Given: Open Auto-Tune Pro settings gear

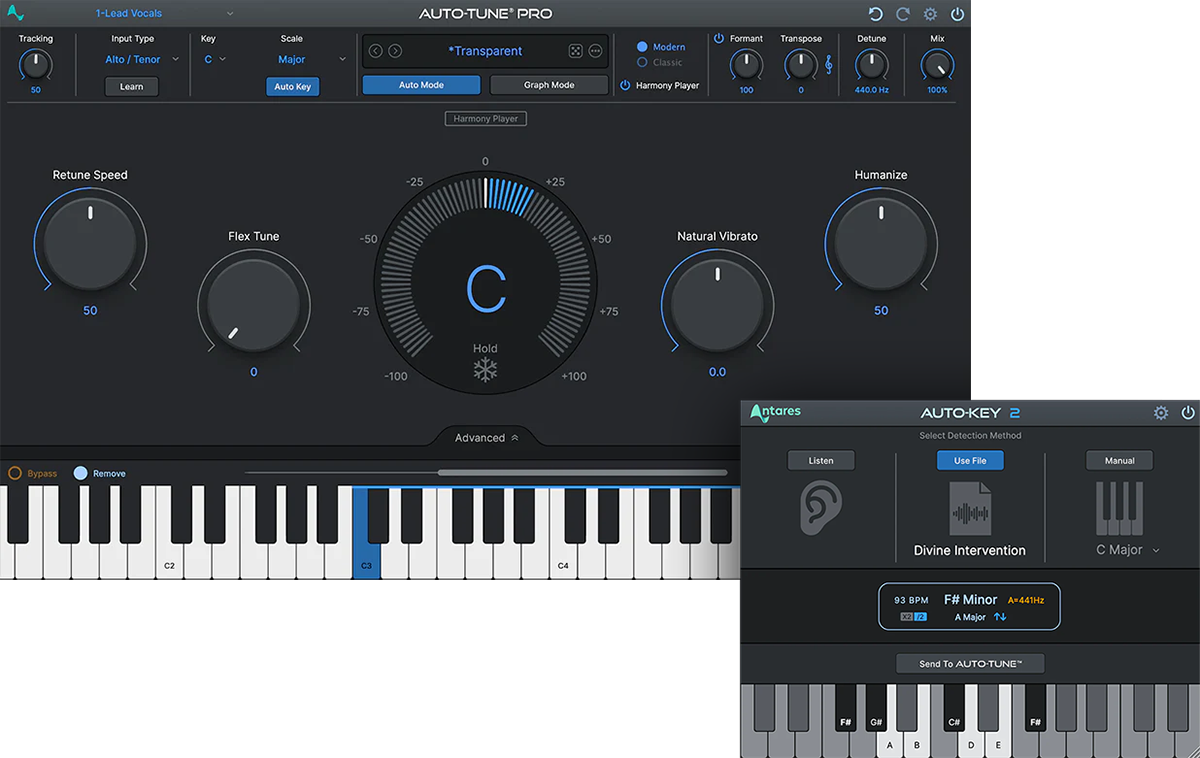Looking at the screenshot, I should tap(930, 14).
